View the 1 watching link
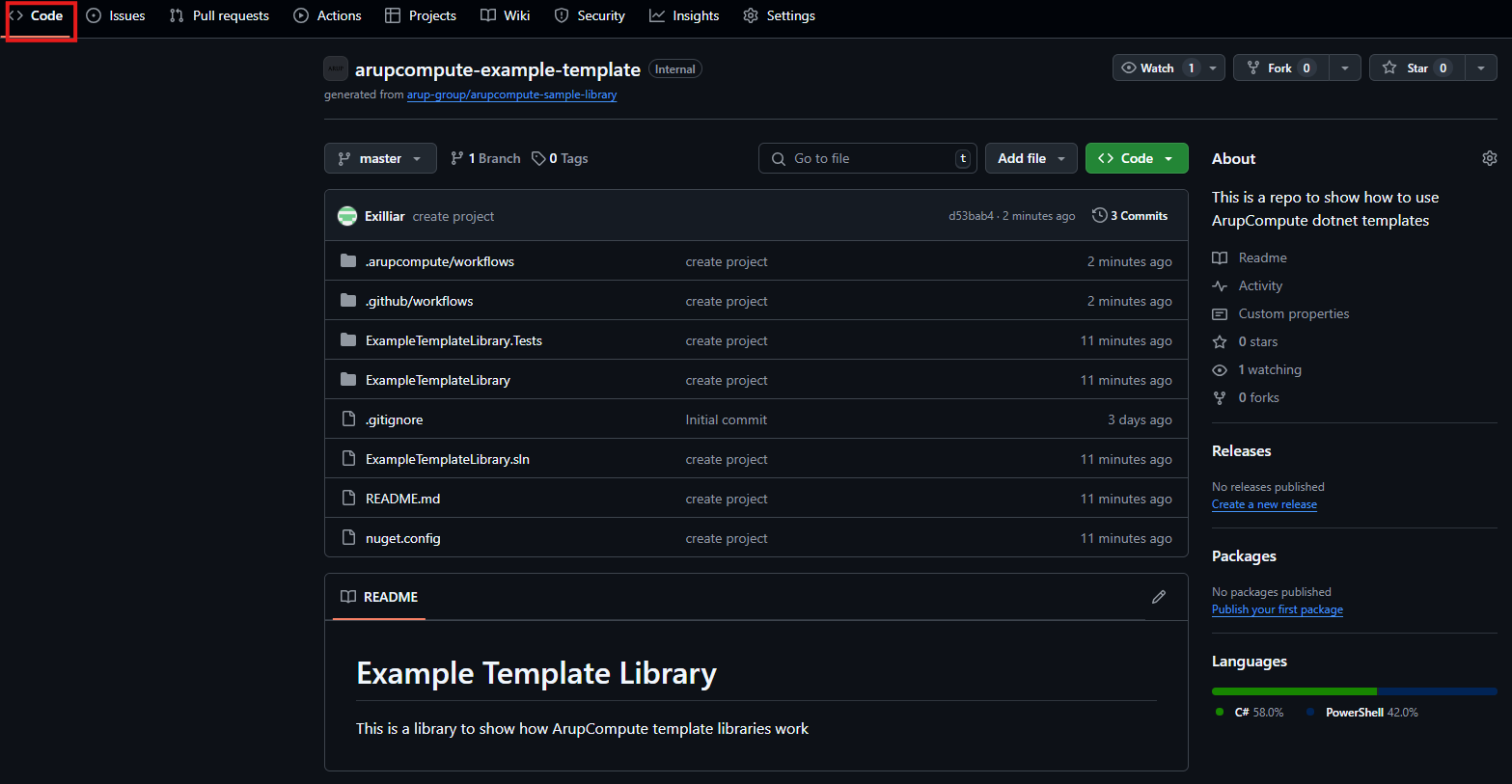The image size is (1512, 784). (x=1256, y=369)
